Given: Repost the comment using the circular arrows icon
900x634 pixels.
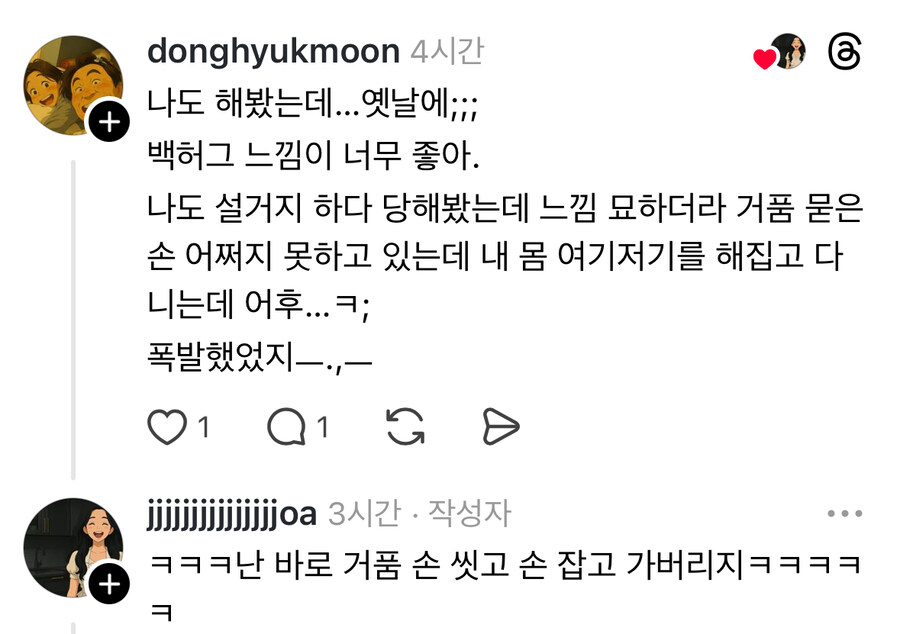Looking at the screenshot, I should [406, 427].
